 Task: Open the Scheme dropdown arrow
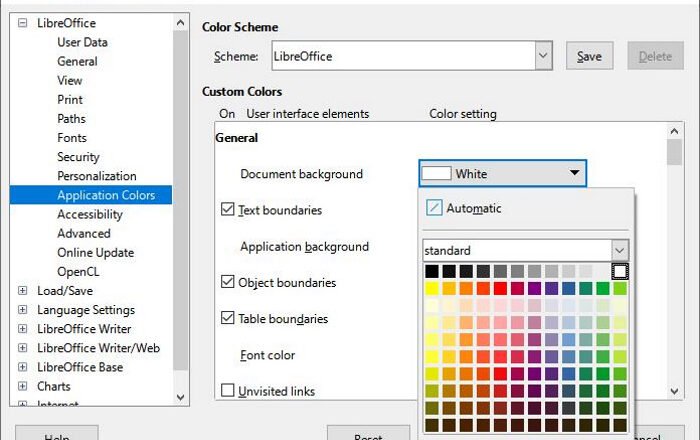point(543,56)
